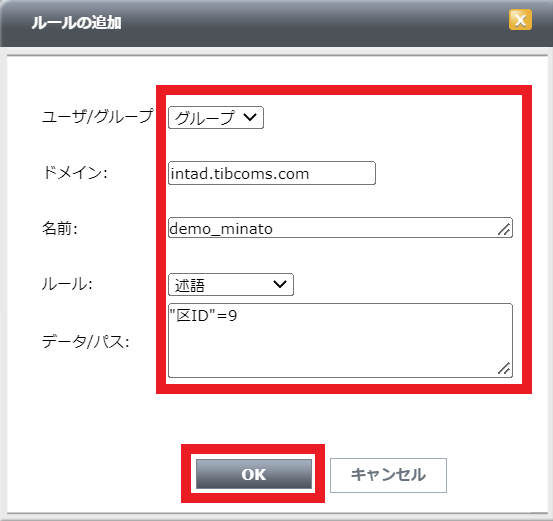The width and height of the screenshot is (553, 521).
Task: Click the データ/パス: label
Action: coord(86,341)
